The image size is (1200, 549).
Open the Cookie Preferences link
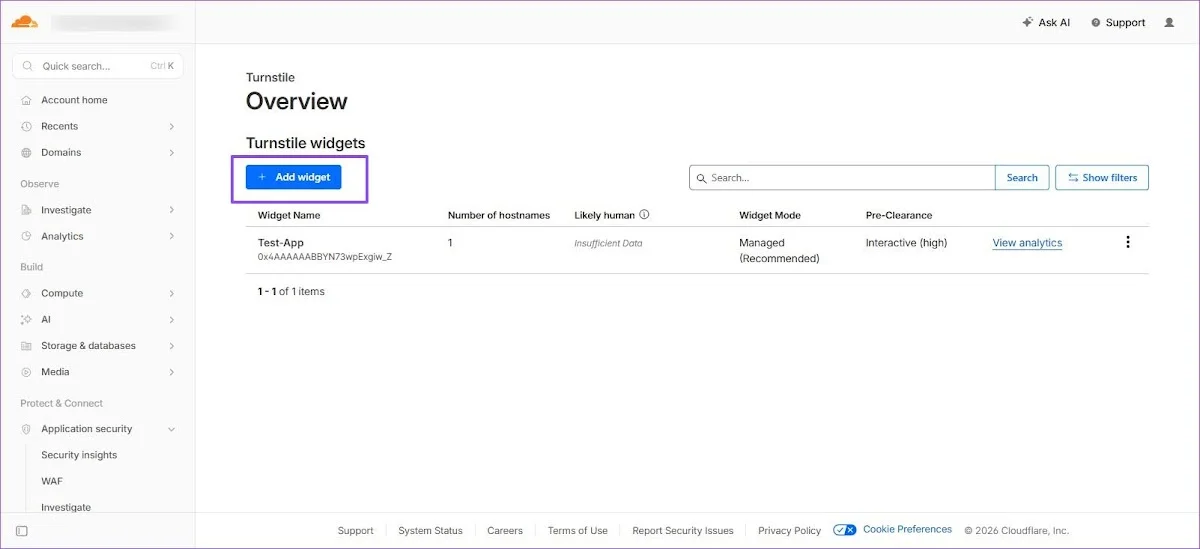point(907,530)
